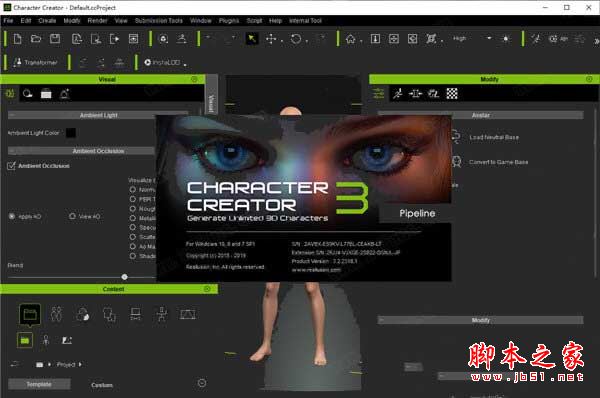Click the middle square icon between Home and the quality setting
Image resolution: width=600 pixels, height=398 pixels.
click(x=394, y=39)
